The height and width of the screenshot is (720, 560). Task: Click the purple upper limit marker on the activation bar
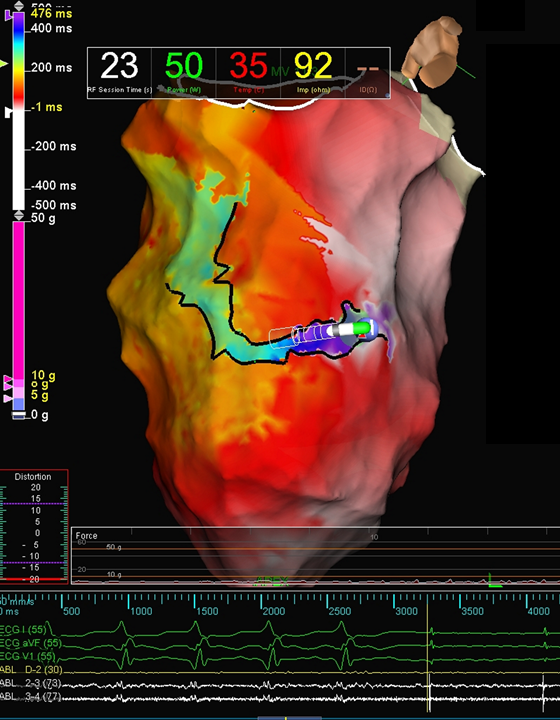click(x=8, y=16)
